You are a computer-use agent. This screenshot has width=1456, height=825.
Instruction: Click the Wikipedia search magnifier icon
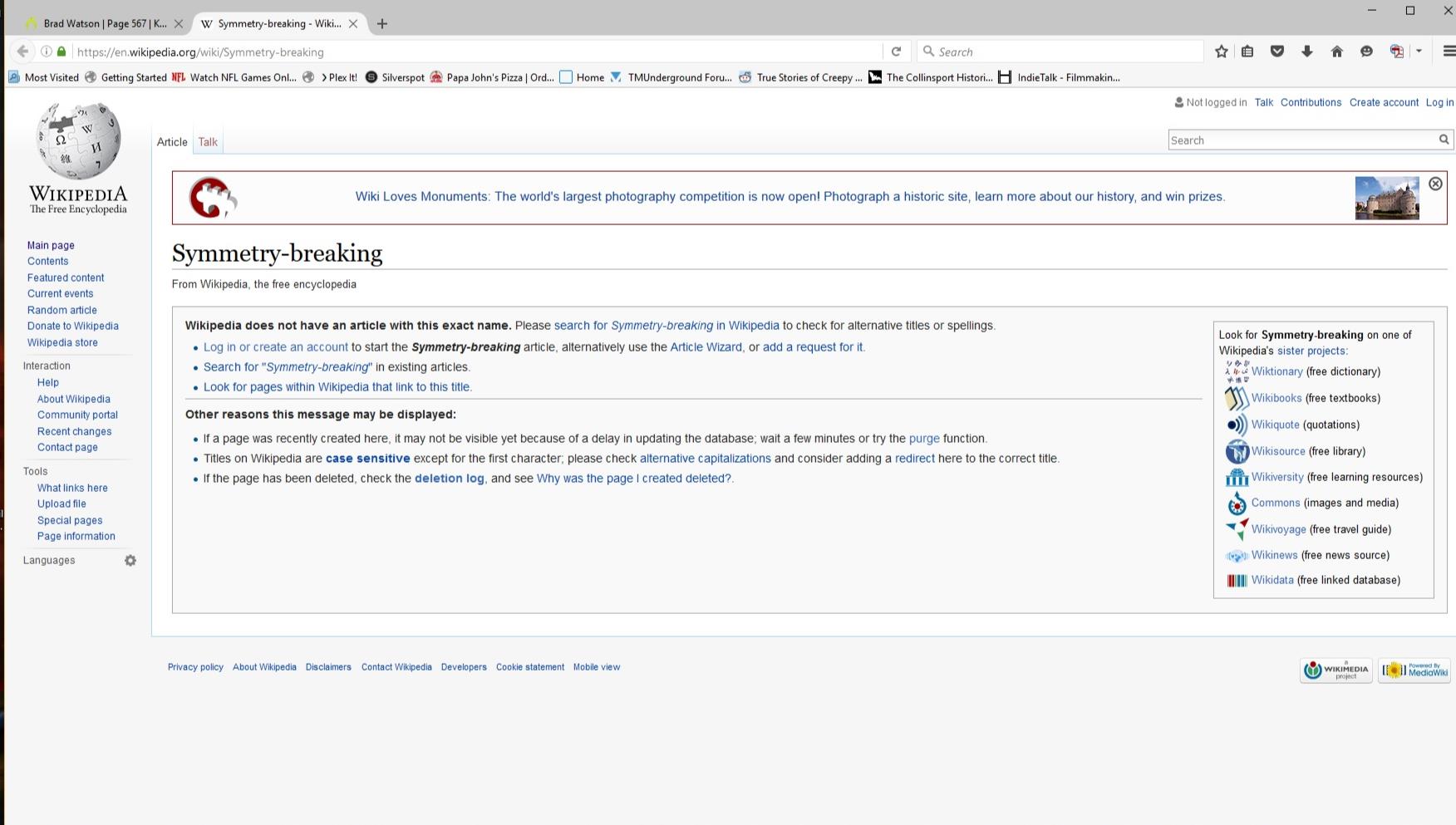click(1444, 140)
